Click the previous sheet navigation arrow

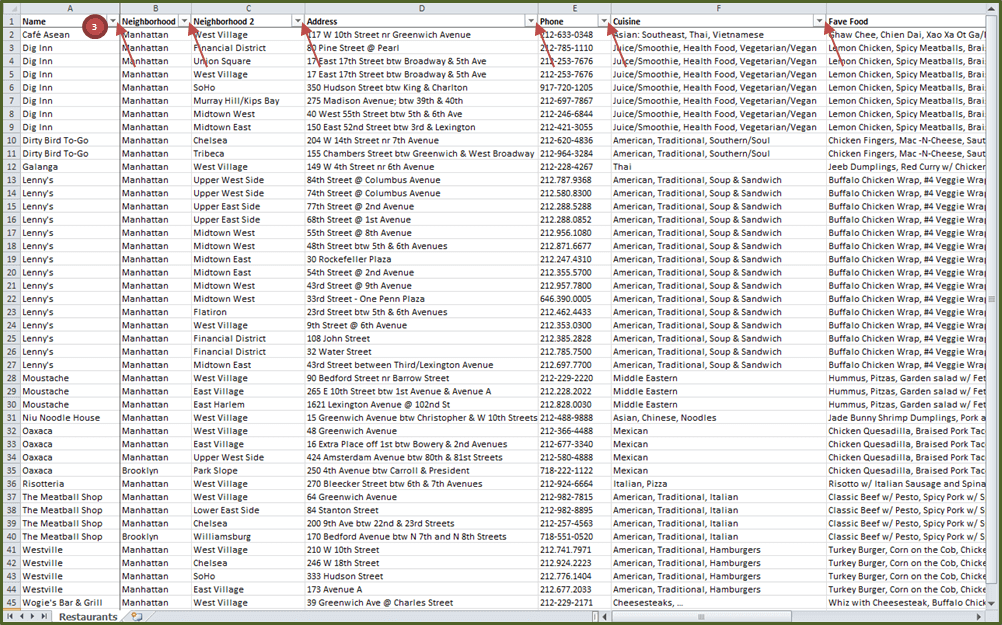(x=20, y=617)
